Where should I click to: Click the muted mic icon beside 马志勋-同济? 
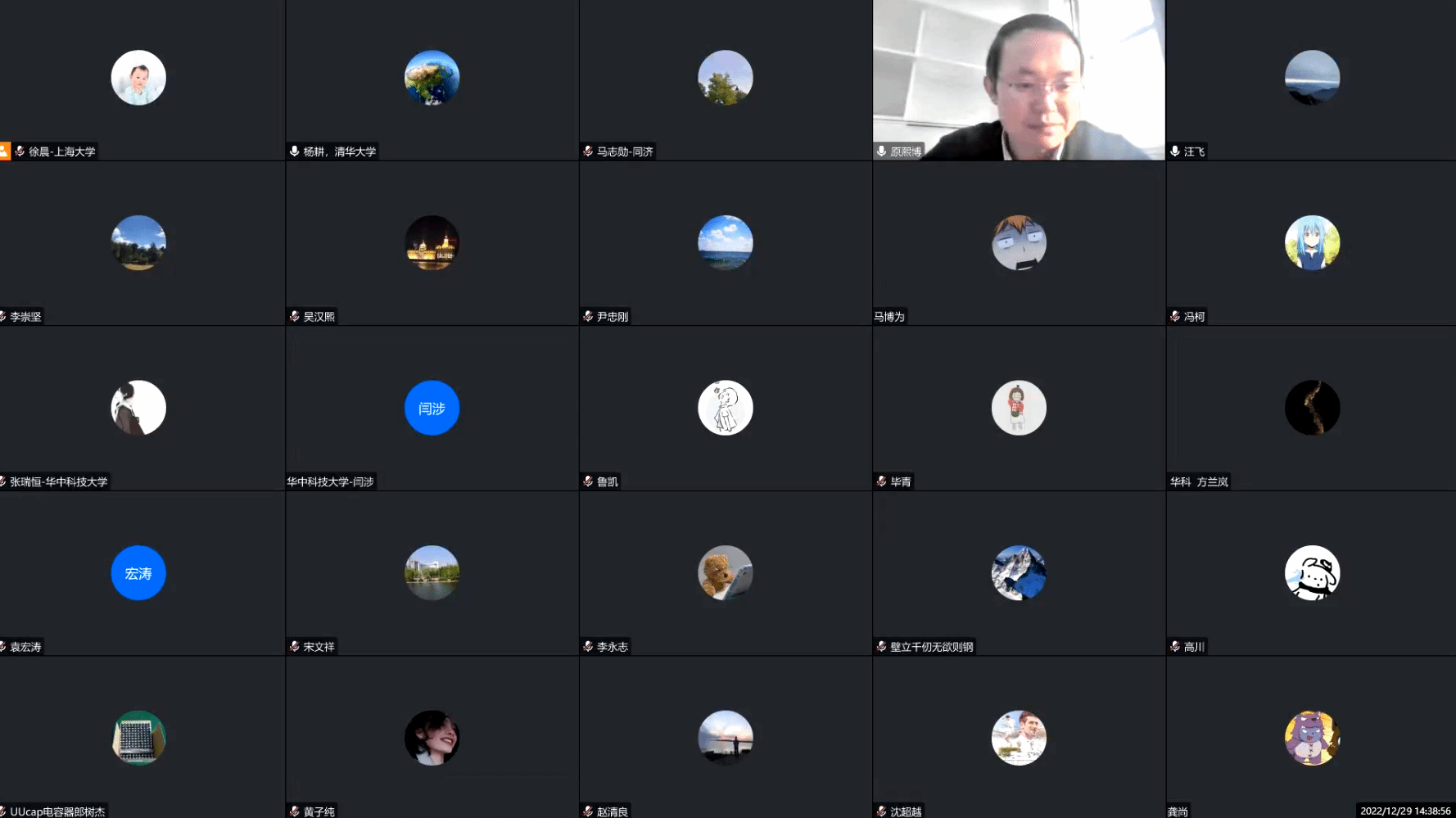pos(588,151)
